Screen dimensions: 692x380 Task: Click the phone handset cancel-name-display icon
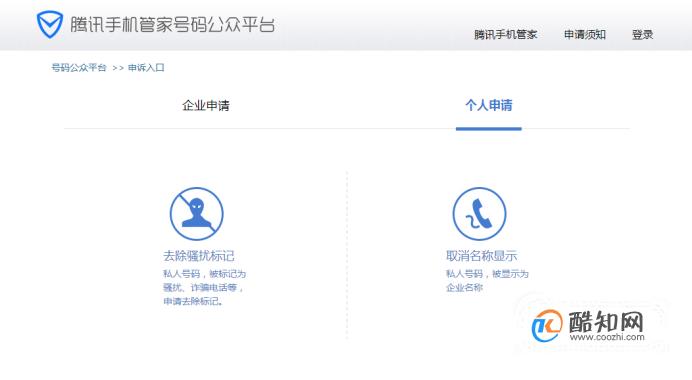[479, 214]
